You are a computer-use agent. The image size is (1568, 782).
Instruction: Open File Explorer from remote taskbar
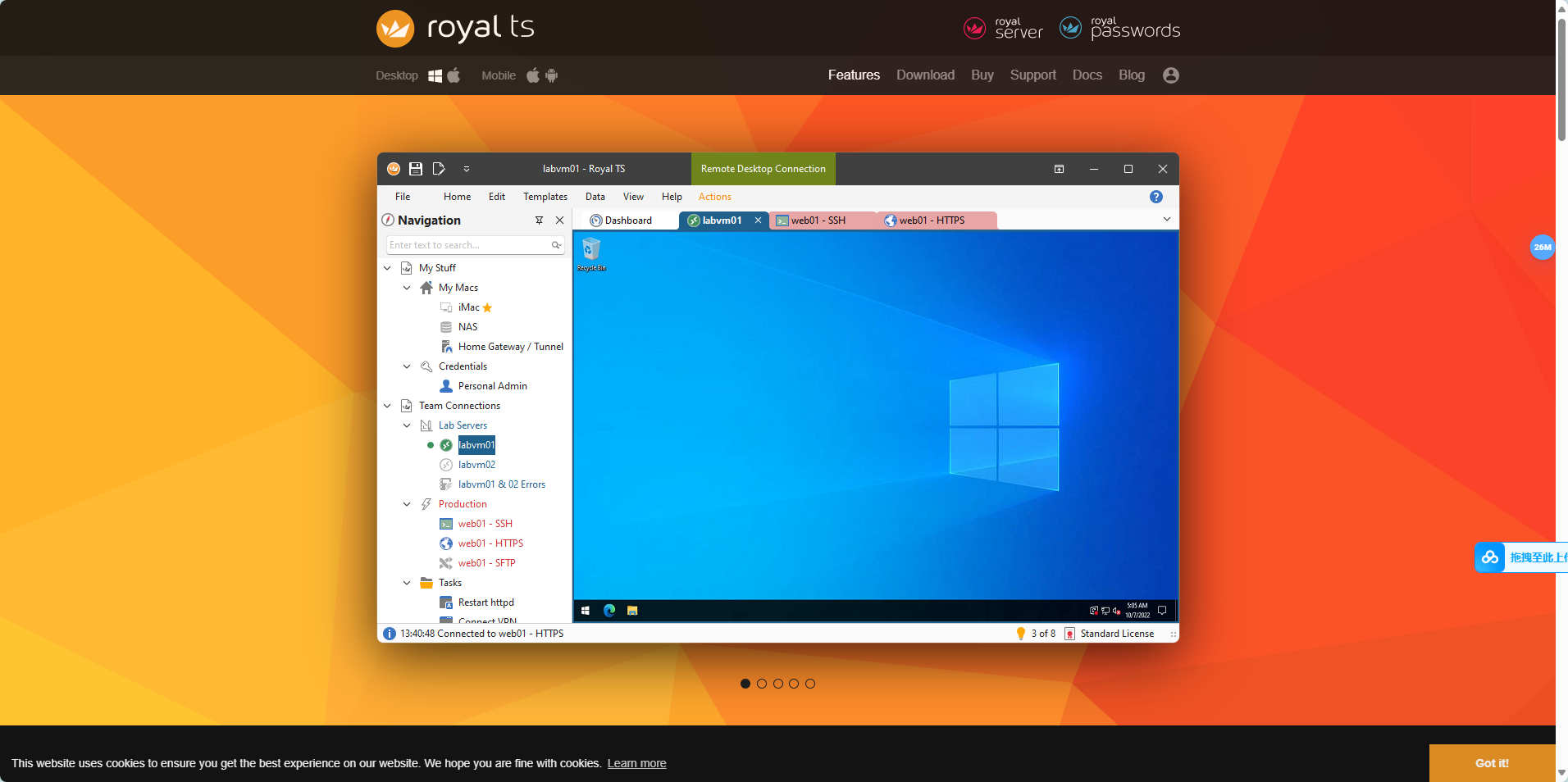(x=632, y=611)
